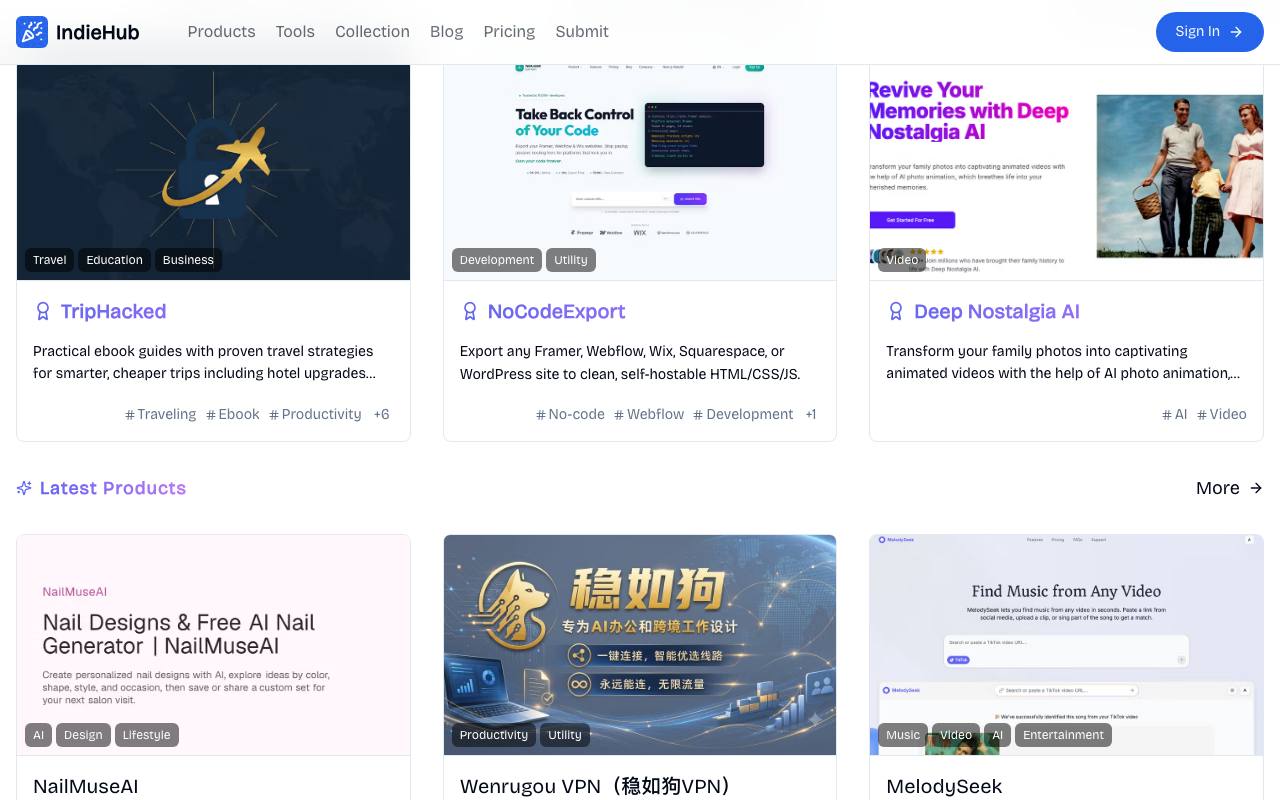Select the Video category badge on Deep Nostalgia AI
1280x800 pixels.
(902, 260)
